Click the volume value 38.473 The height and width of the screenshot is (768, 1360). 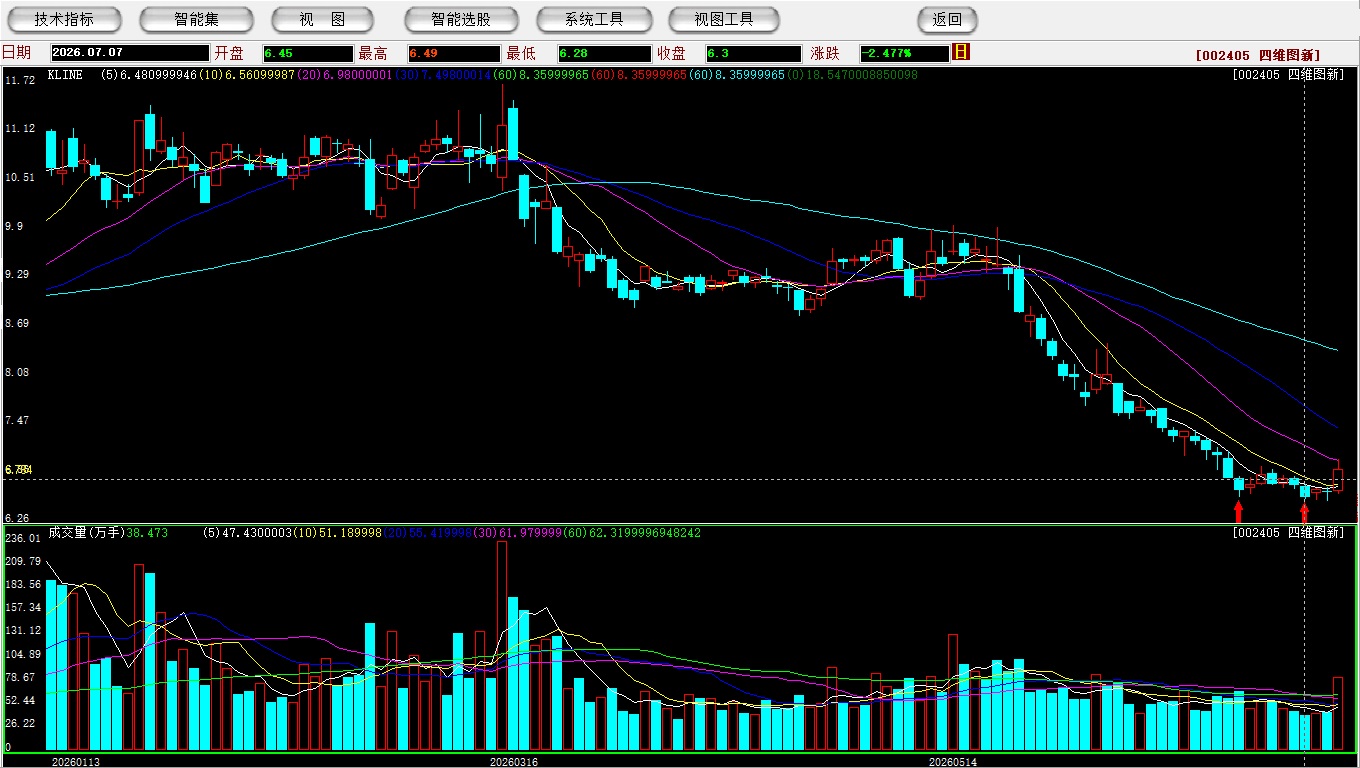click(x=147, y=533)
